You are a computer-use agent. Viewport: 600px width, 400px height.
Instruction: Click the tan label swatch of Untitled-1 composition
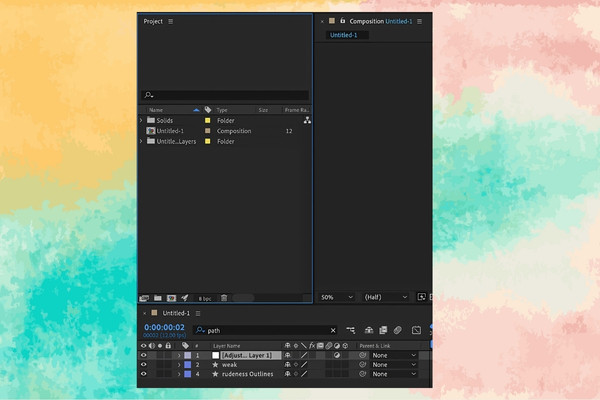click(x=208, y=131)
